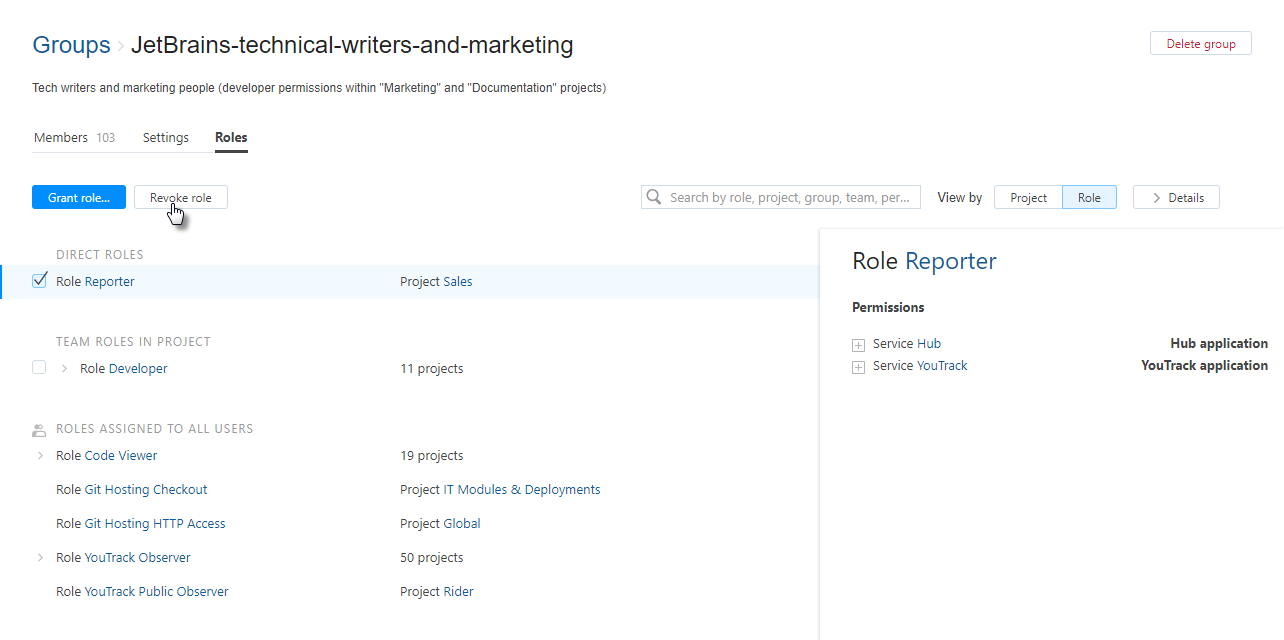Open the Members tab
Screen dimensions: 1284x640
(61, 138)
